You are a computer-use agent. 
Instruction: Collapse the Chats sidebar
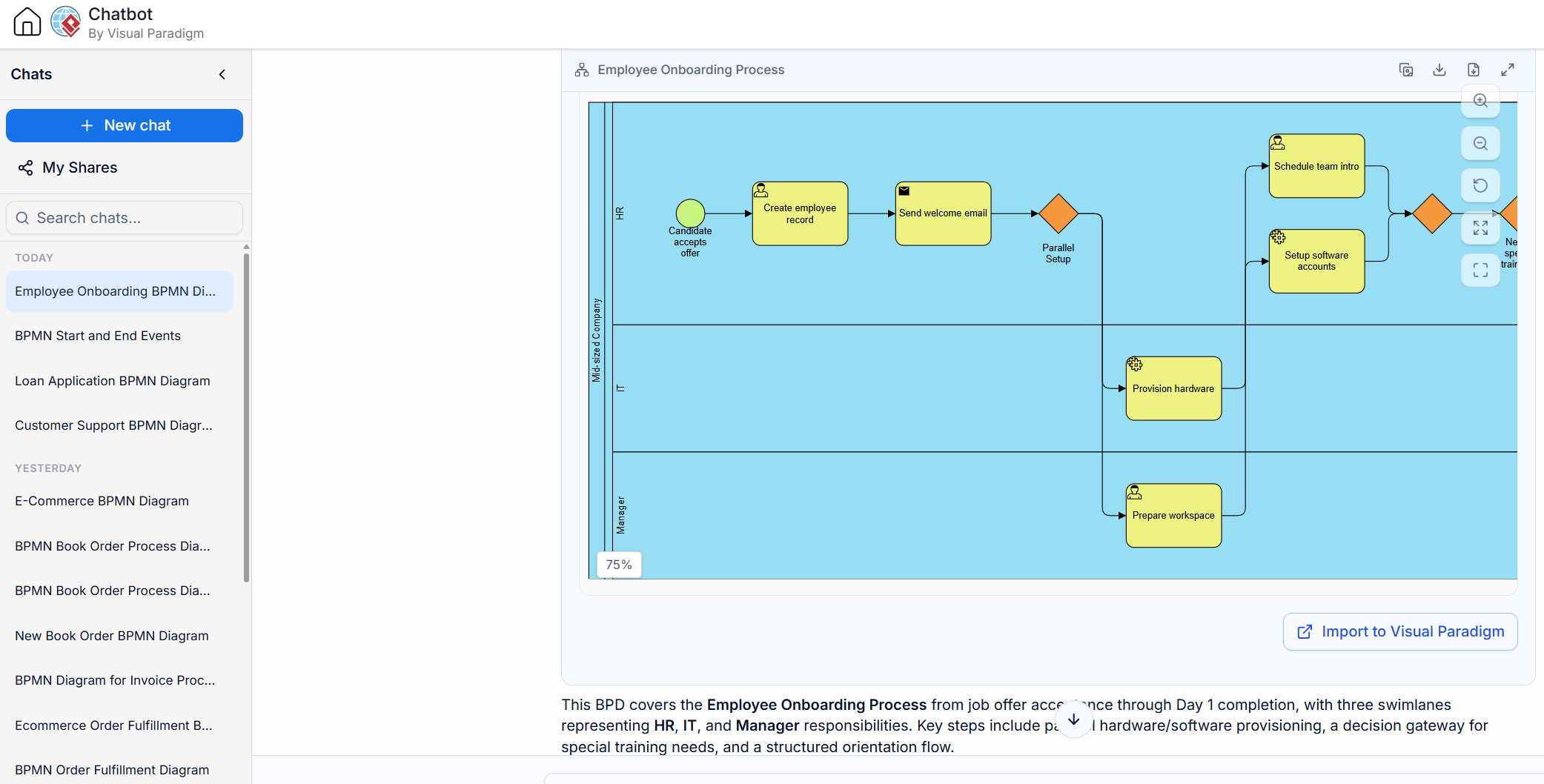pyautogui.click(x=222, y=74)
